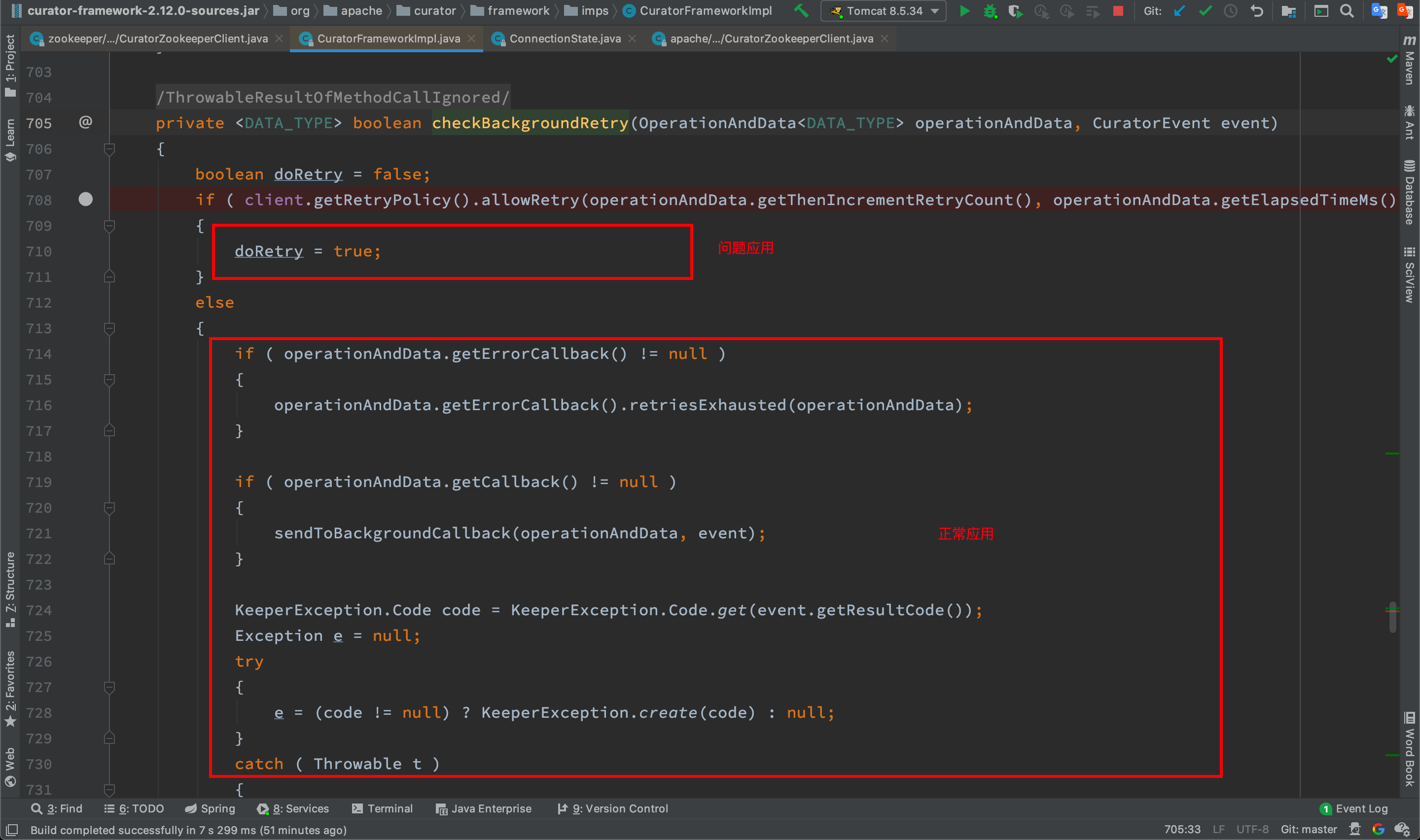
Task: Open the Search Everywhere magnifier icon
Action: (1347, 11)
